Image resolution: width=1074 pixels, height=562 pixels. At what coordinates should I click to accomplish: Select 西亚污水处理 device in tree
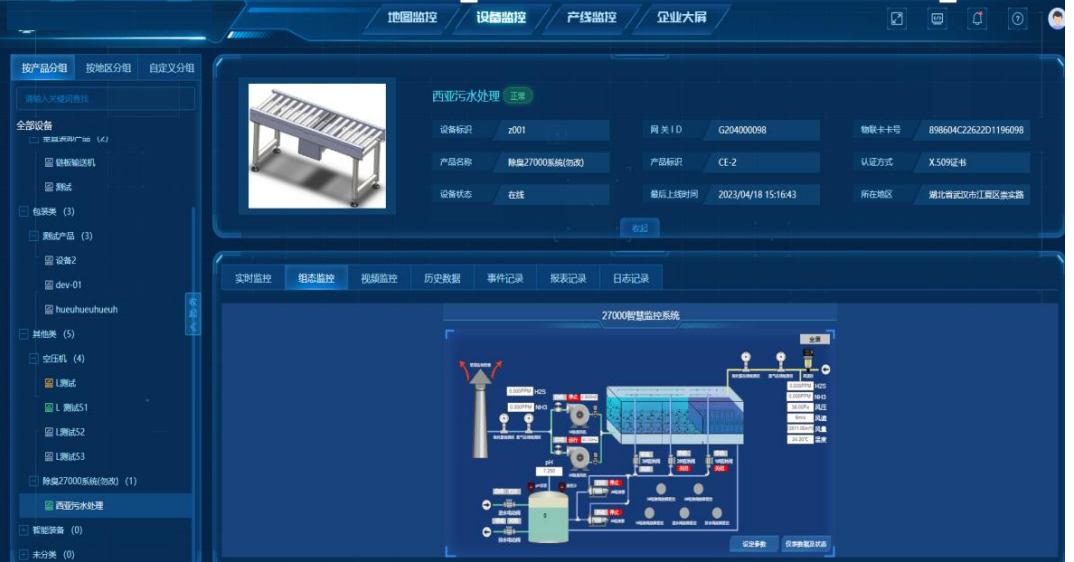[x=79, y=506]
